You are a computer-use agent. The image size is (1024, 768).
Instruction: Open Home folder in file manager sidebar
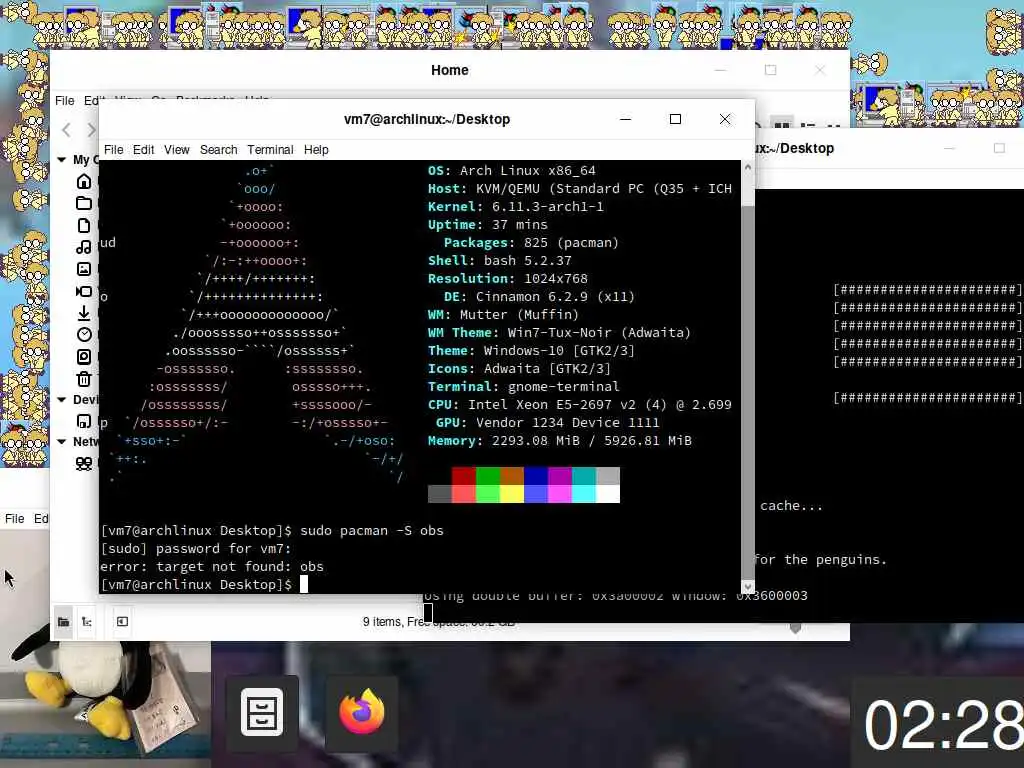[x=84, y=182]
